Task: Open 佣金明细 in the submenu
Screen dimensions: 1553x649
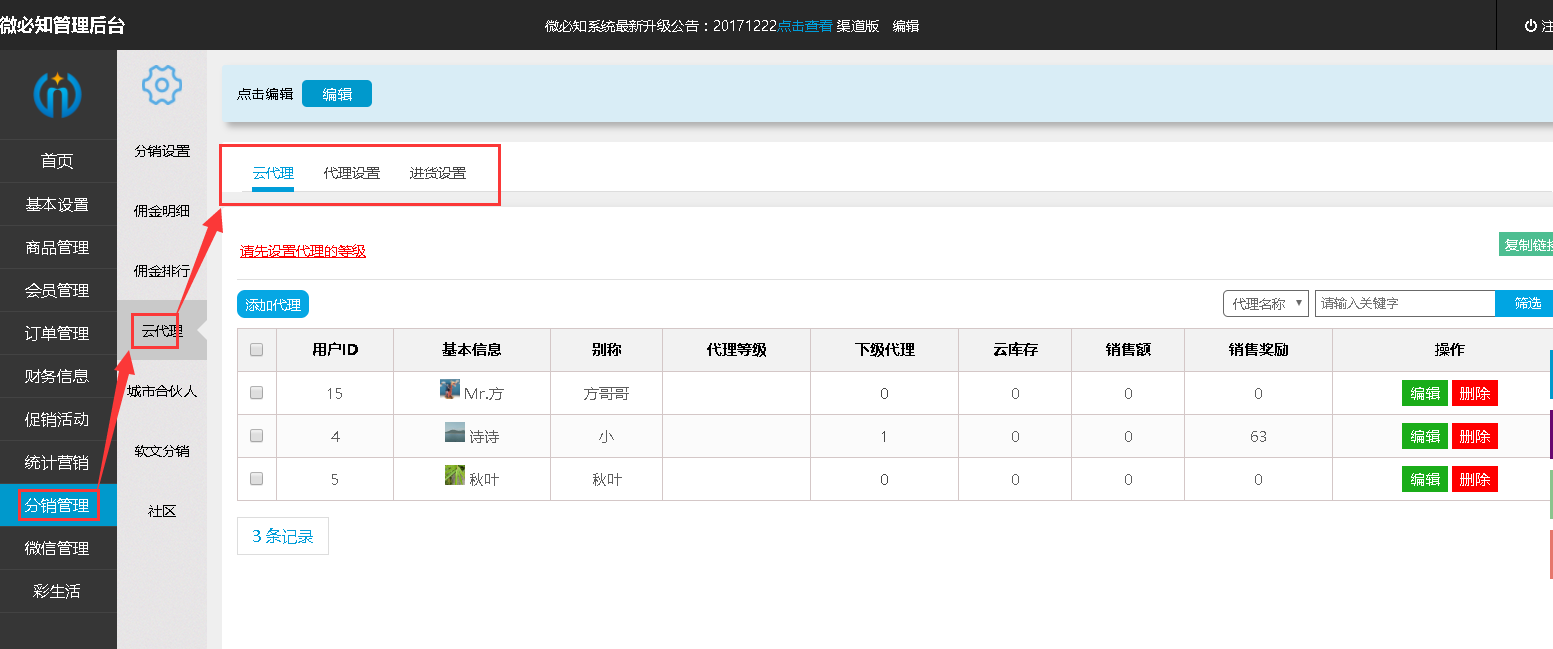Action: [x=162, y=211]
